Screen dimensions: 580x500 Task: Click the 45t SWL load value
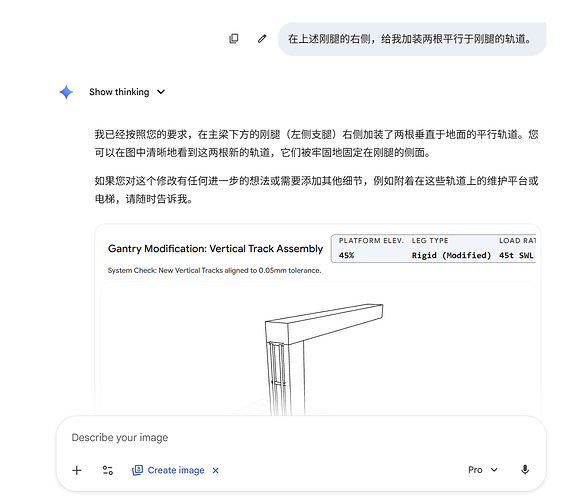tap(516, 256)
